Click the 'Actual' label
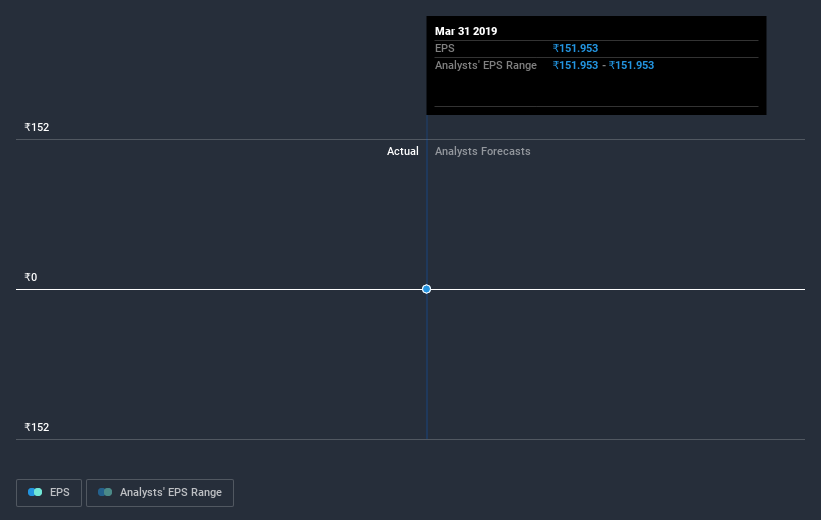821x520 pixels. click(x=403, y=151)
